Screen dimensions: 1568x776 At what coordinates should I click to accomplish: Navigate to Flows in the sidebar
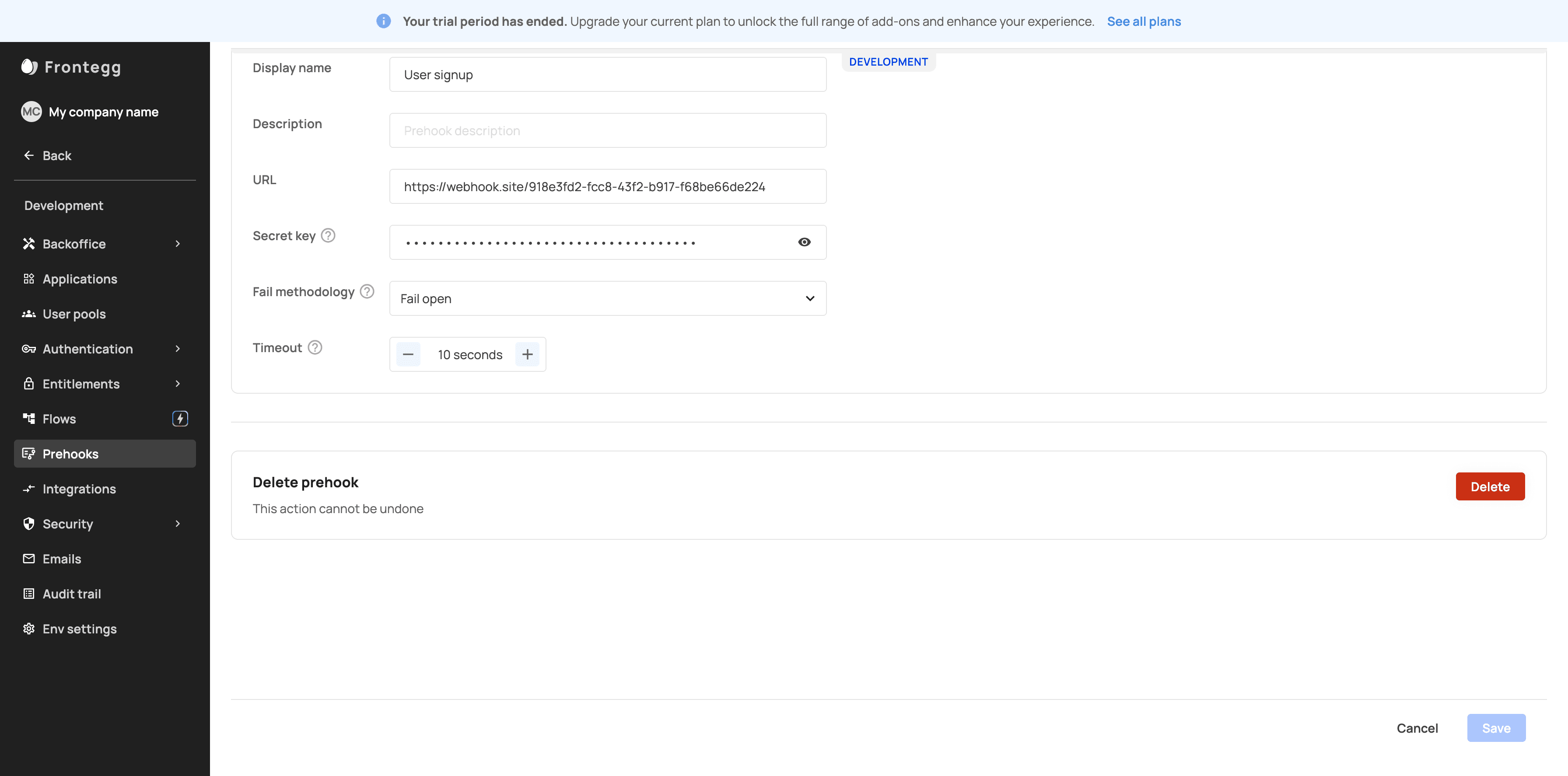(x=105, y=419)
